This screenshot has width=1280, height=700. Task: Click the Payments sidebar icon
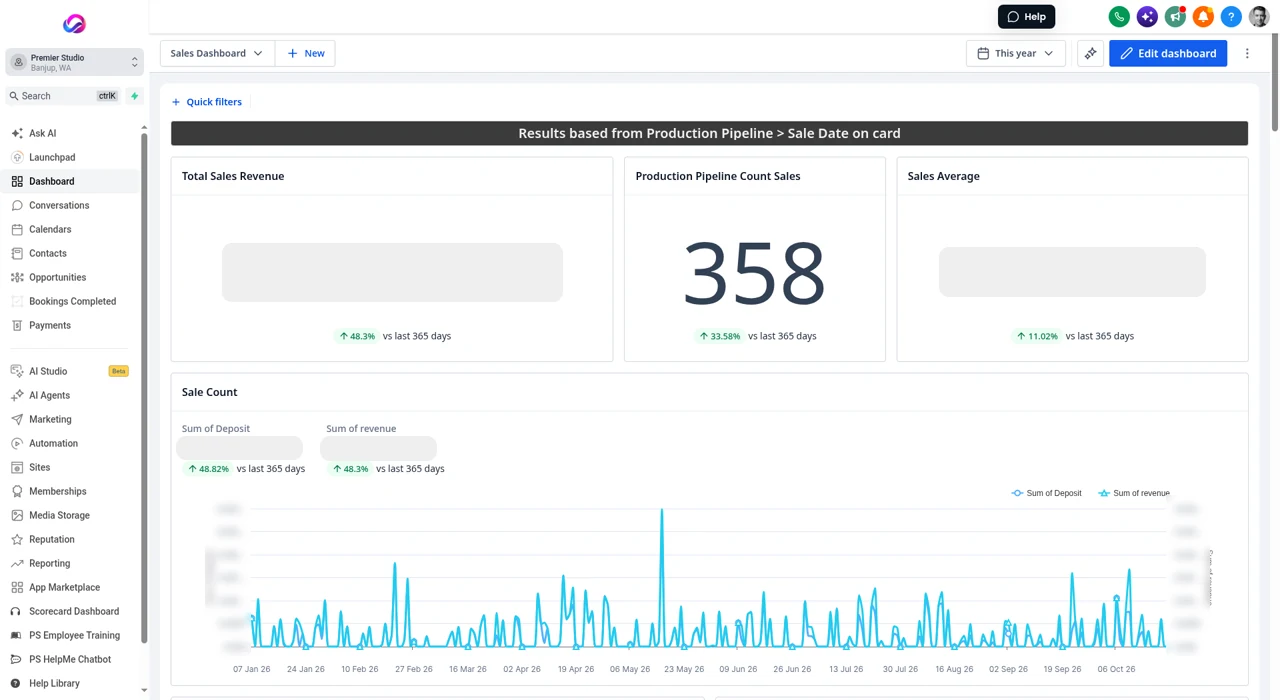coord(17,325)
